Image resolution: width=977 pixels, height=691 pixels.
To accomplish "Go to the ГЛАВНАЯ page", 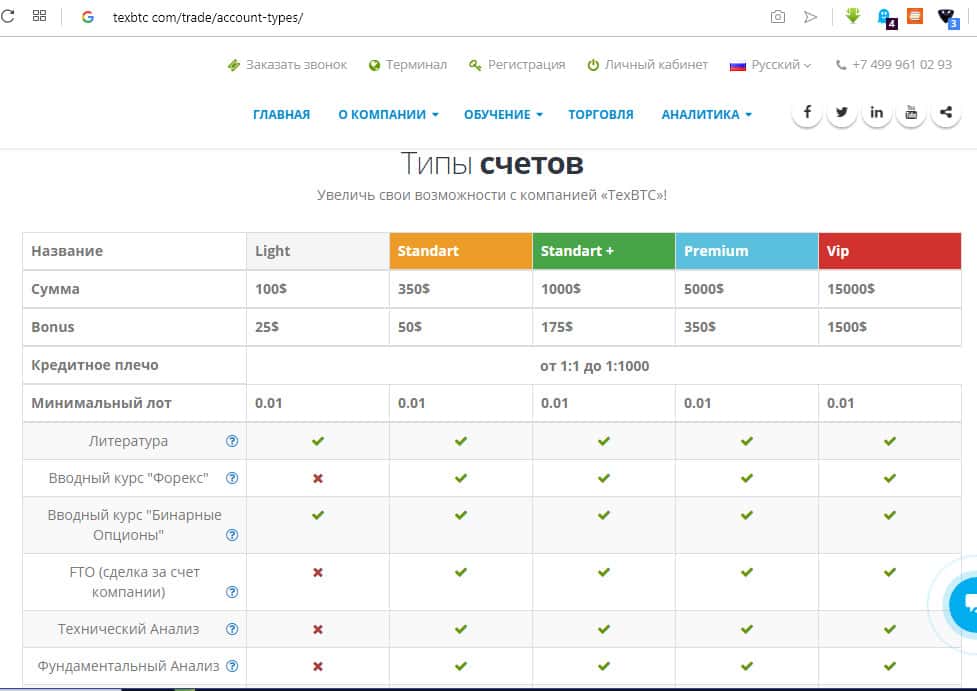I will tap(281, 115).
